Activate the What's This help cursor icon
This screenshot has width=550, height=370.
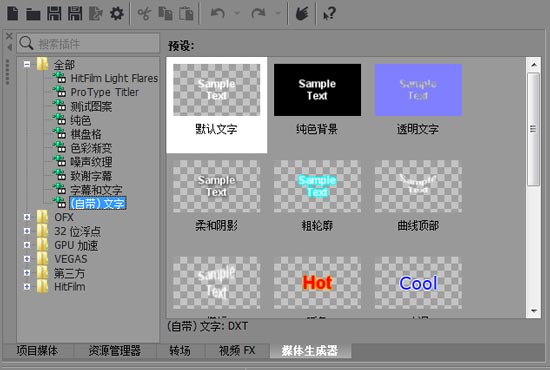(x=329, y=14)
